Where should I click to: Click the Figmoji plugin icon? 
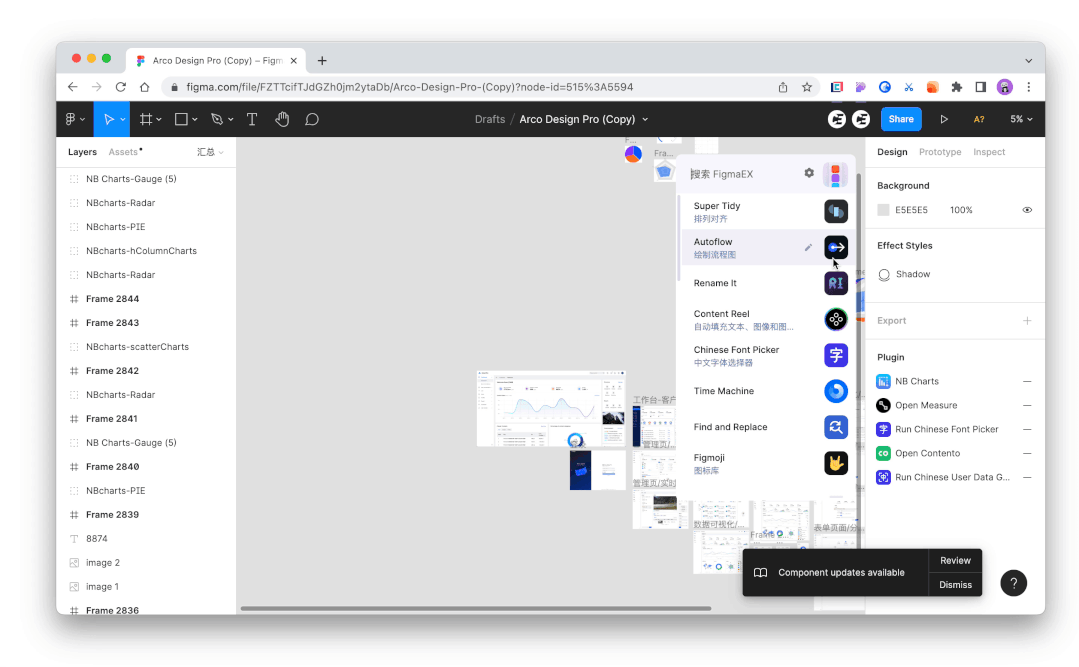click(836, 463)
